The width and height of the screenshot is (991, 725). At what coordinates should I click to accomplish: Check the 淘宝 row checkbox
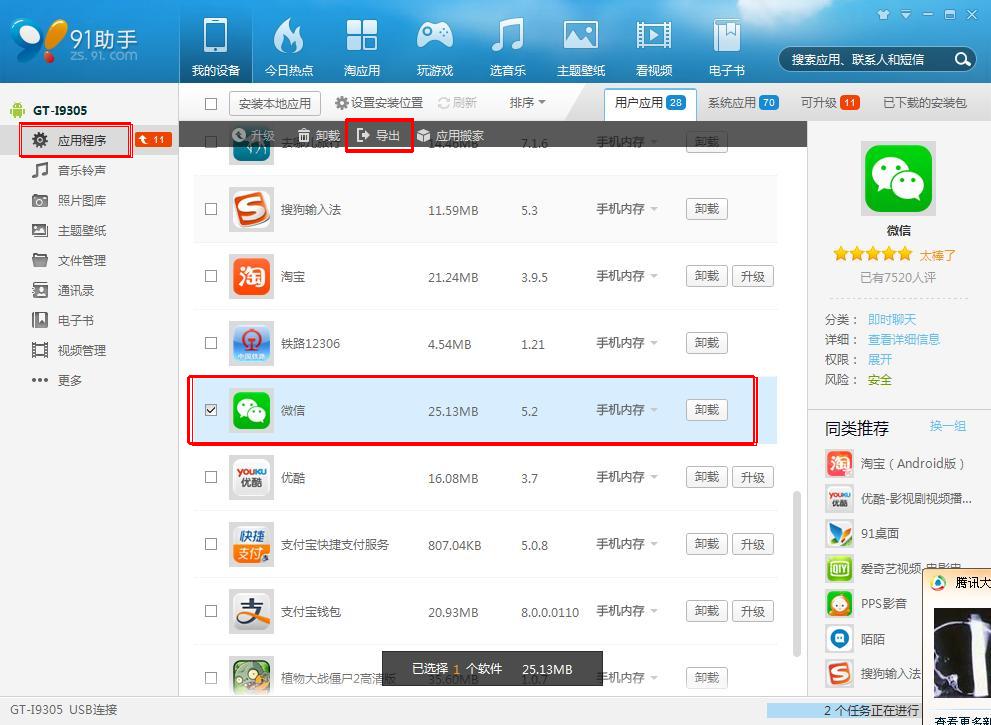click(211, 276)
